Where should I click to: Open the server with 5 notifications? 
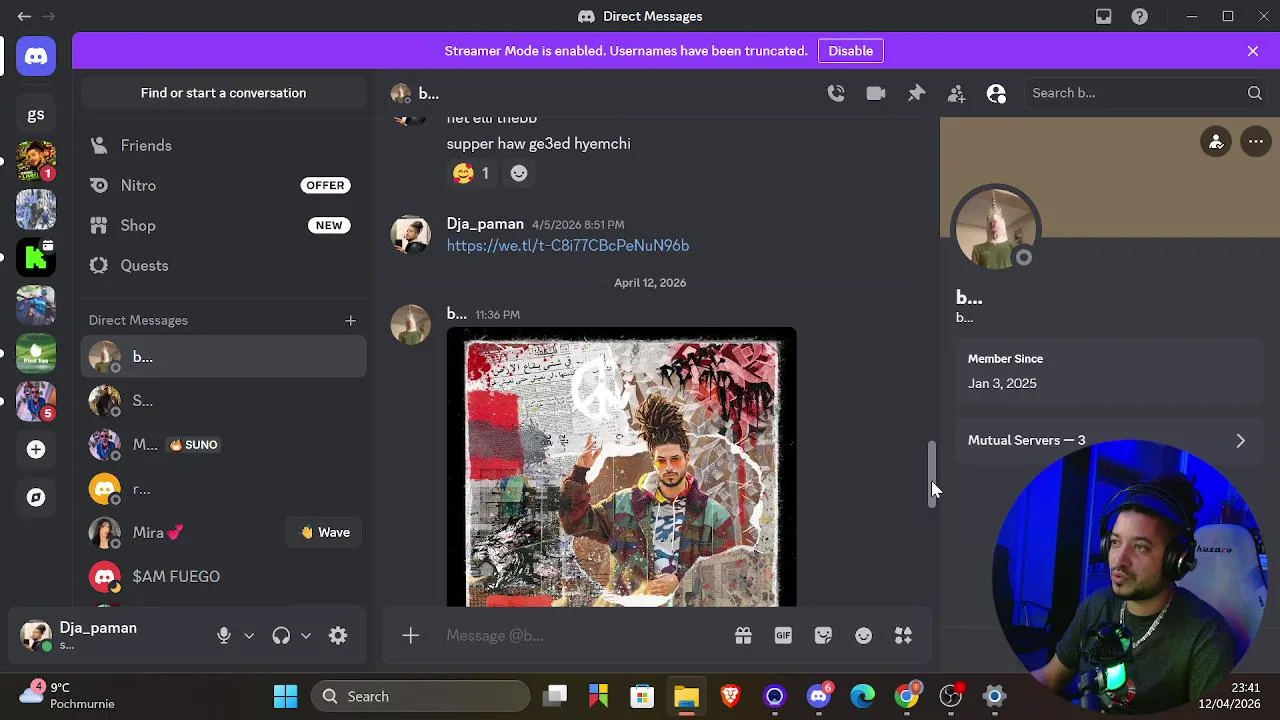(x=36, y=400)
